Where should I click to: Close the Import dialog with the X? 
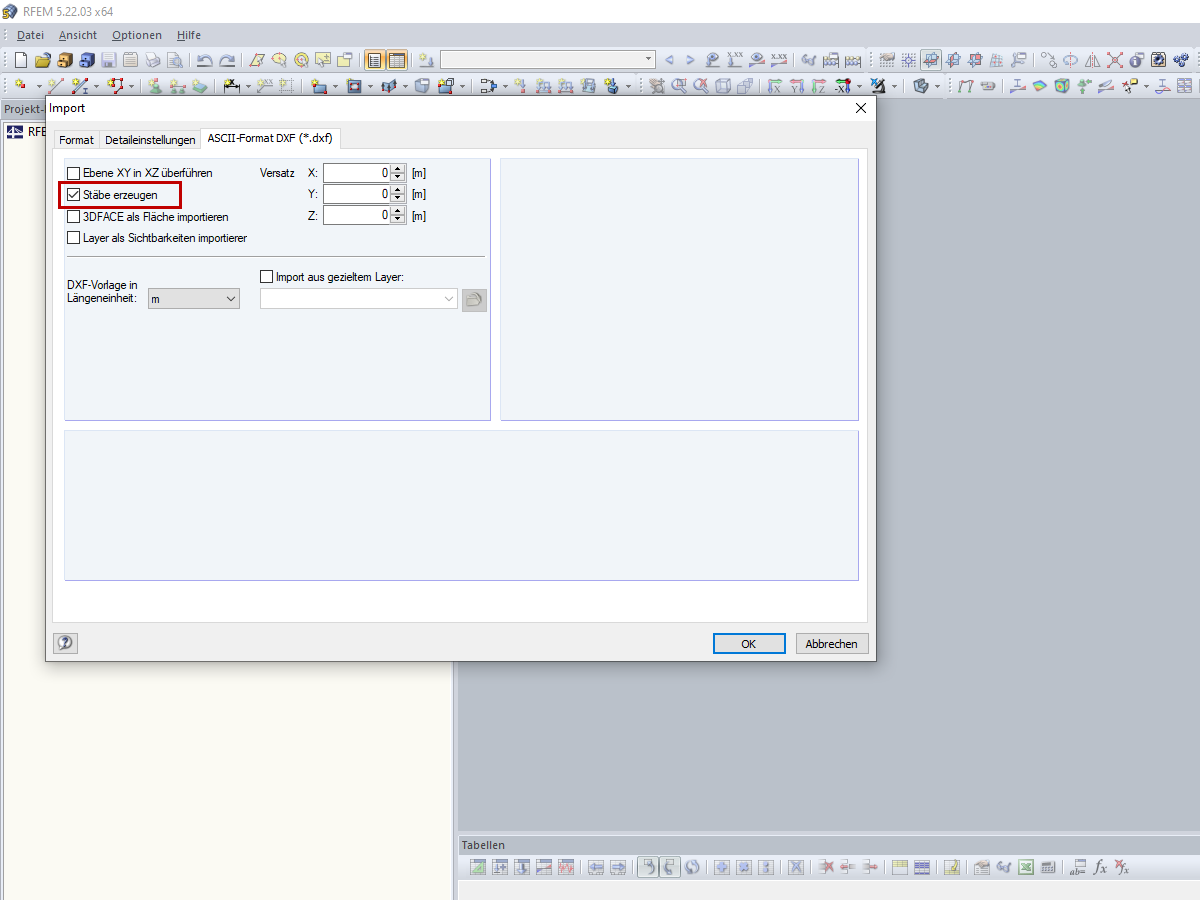point(860,108)
